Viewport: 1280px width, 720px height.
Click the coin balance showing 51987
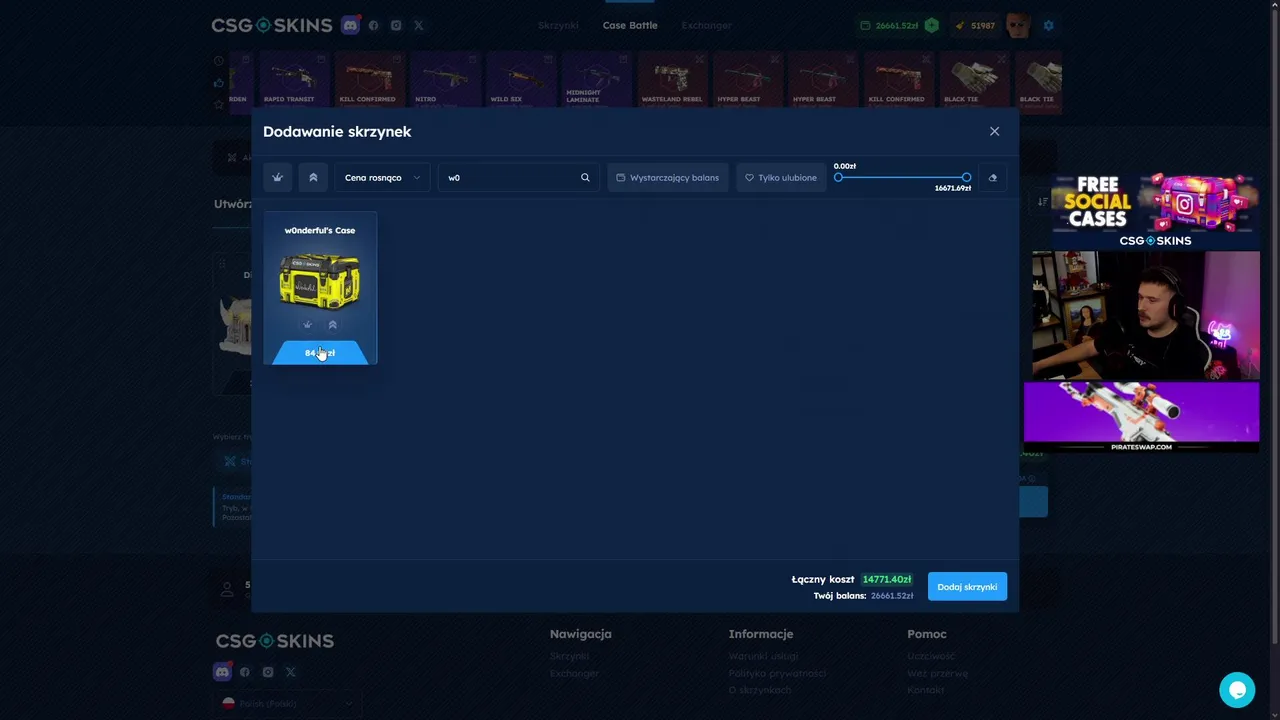(x=975, y=25)
